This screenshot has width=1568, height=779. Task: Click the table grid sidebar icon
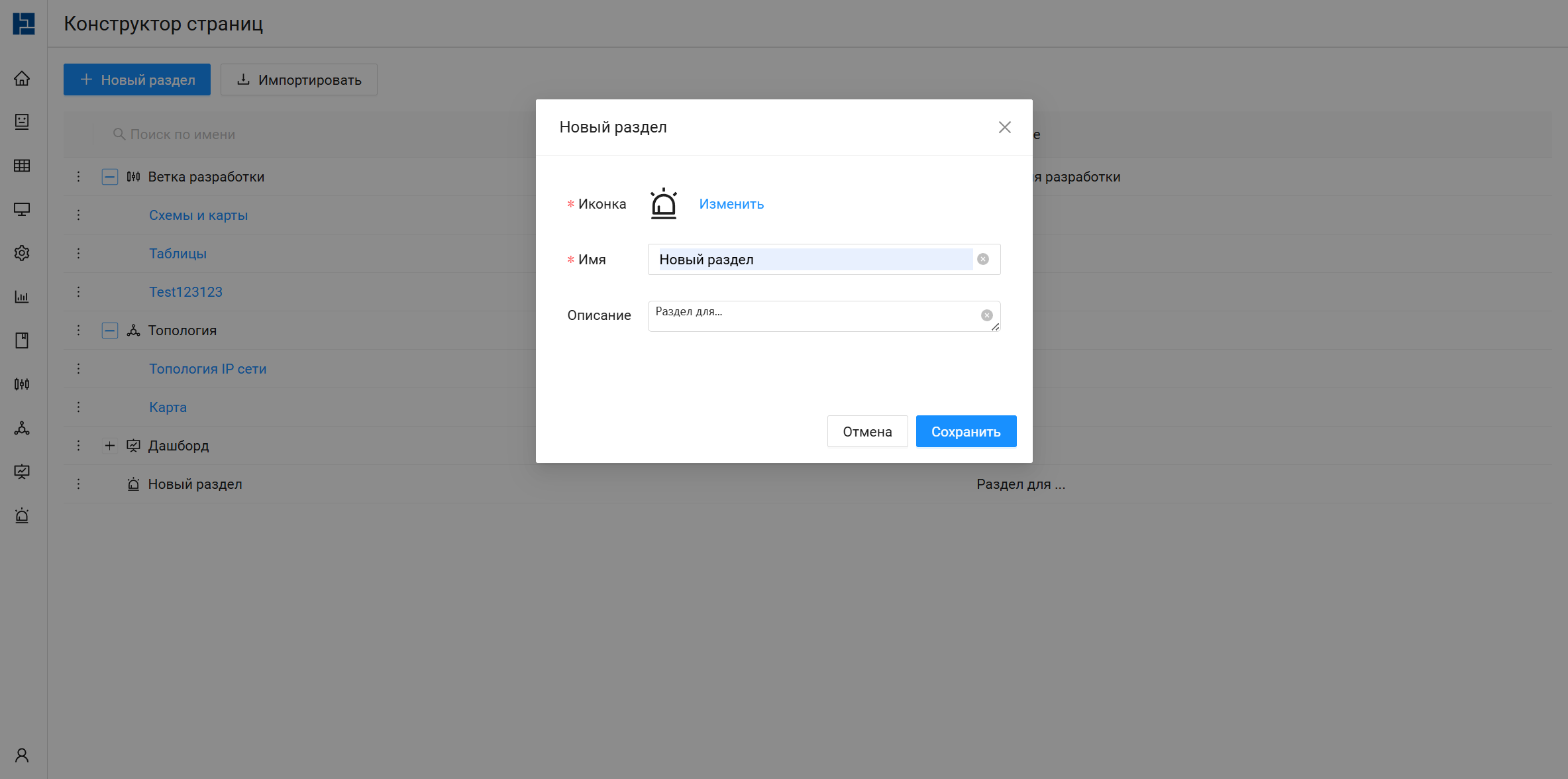[22, 166]
